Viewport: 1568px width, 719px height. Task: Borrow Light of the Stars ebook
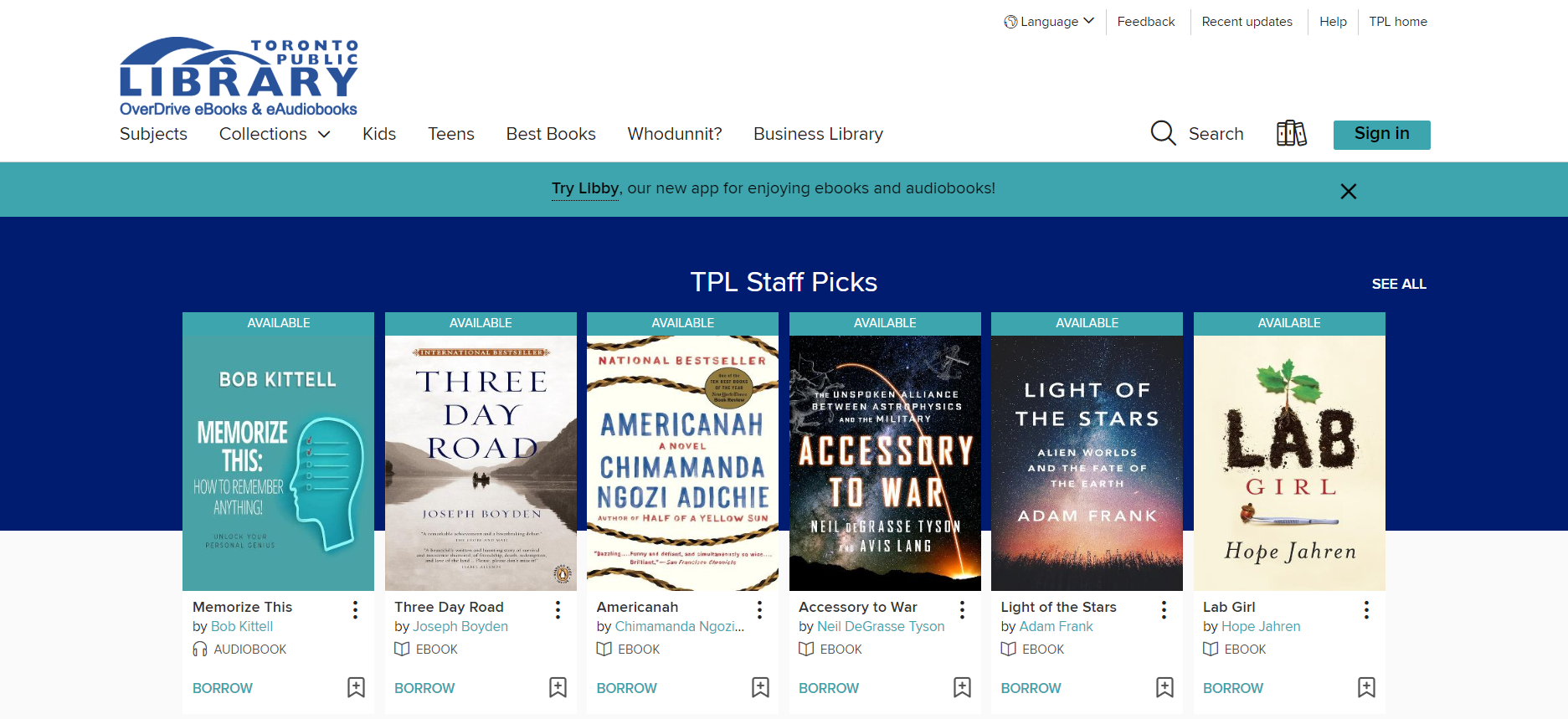pos(1031,688)
